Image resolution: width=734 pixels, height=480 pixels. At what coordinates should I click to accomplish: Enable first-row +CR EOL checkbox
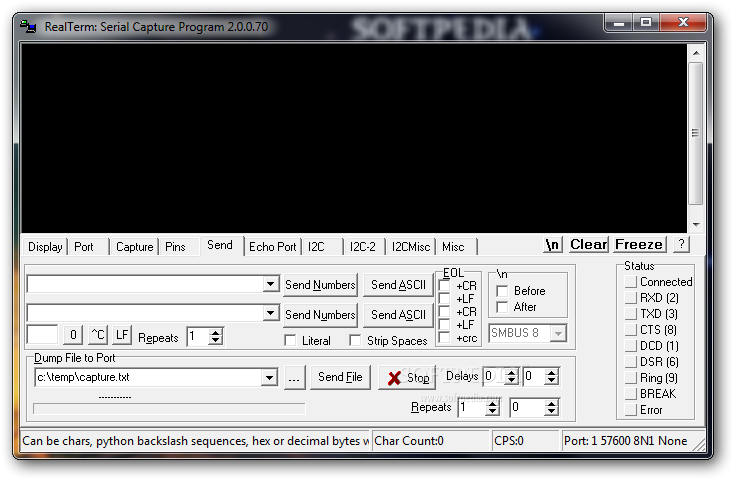point(444,286)
